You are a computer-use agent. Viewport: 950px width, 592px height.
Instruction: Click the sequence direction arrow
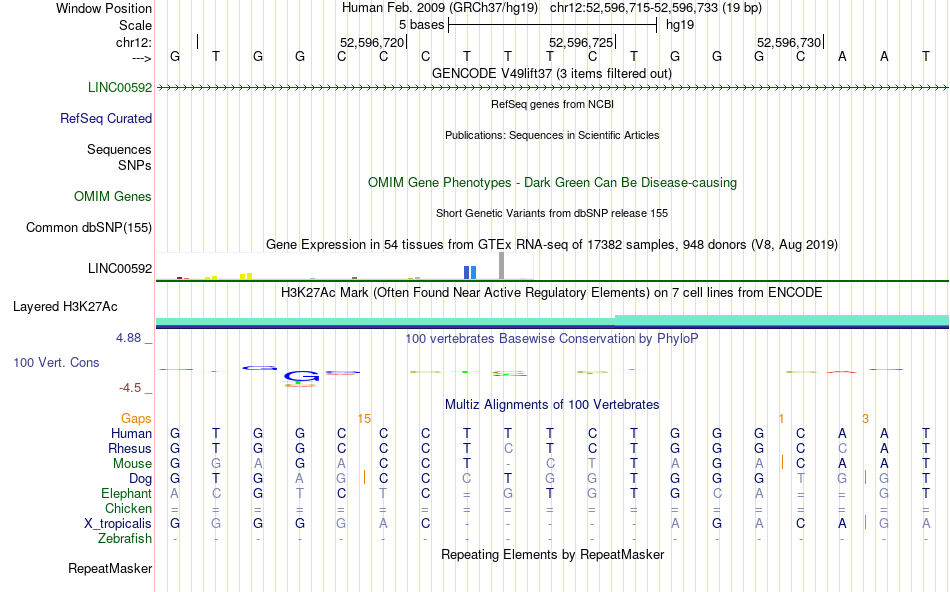tap(141, 58)
